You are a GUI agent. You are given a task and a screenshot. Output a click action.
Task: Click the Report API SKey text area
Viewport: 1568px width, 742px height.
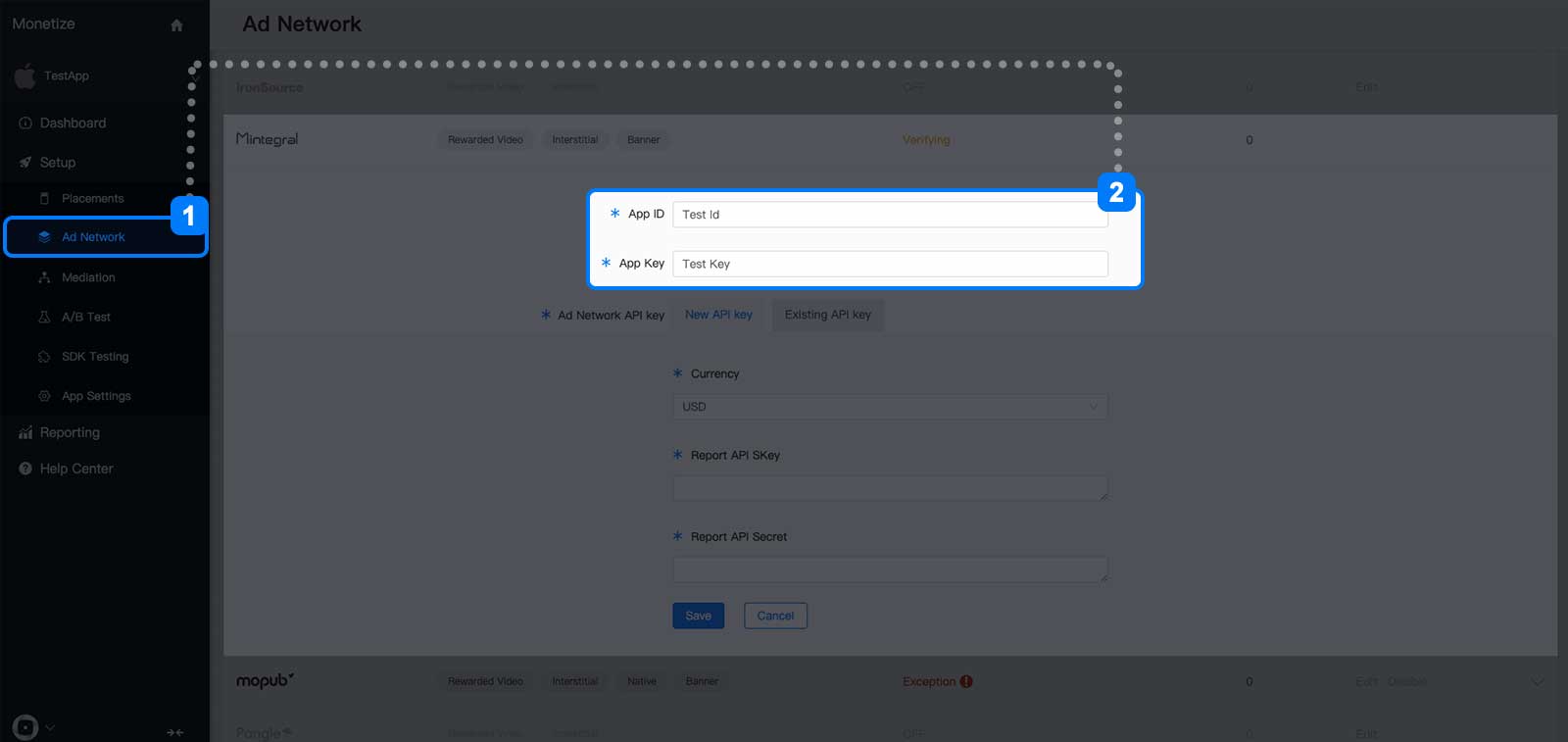click(890, 488)
